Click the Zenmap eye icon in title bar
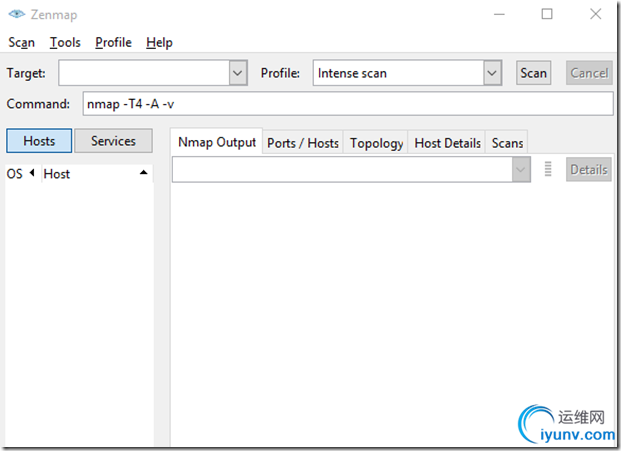Image resolution: width=621 pixels, height=451 pixels. point(16,14)
